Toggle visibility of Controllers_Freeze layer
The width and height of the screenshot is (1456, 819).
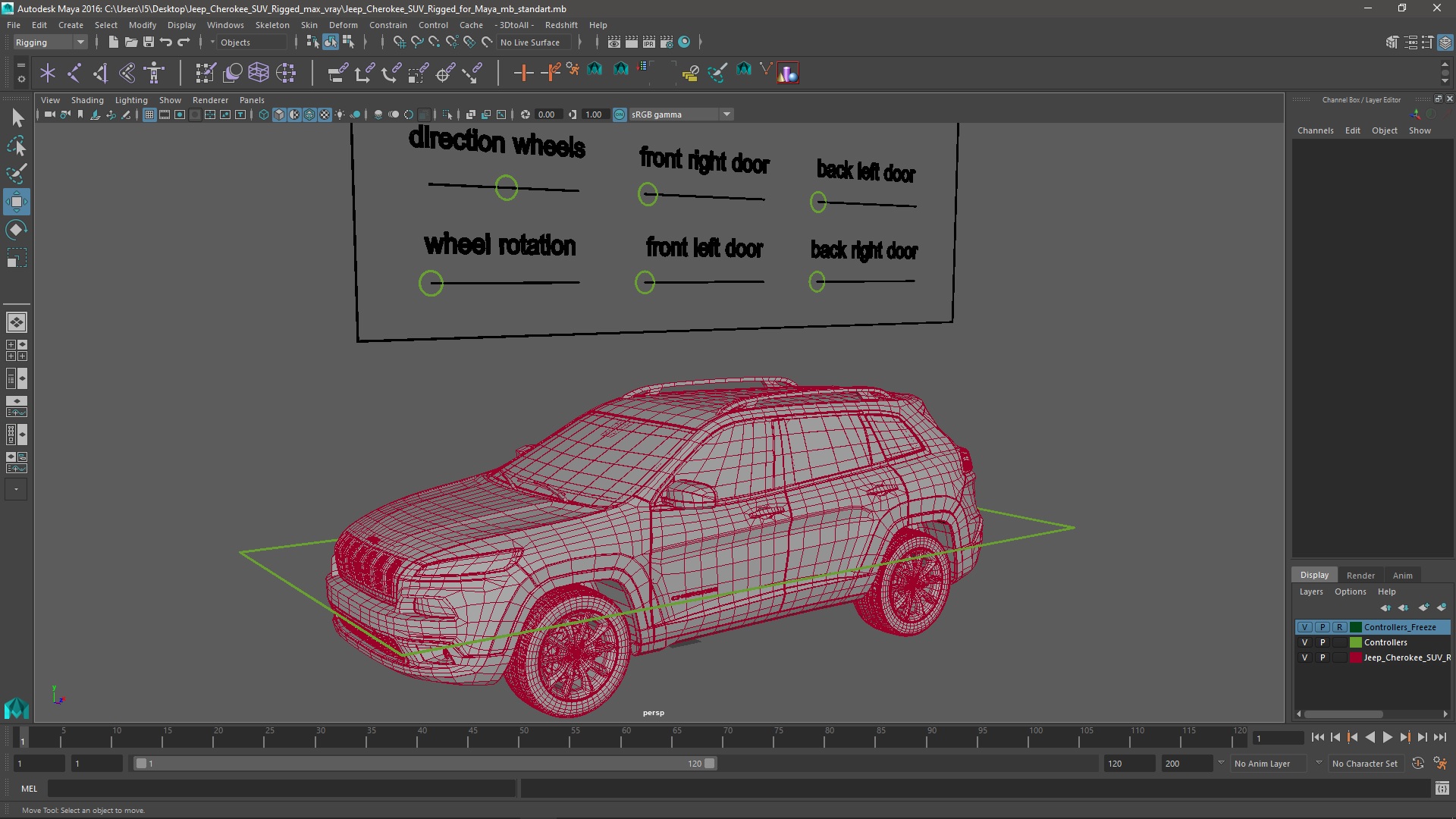(x=1304, y=627)
